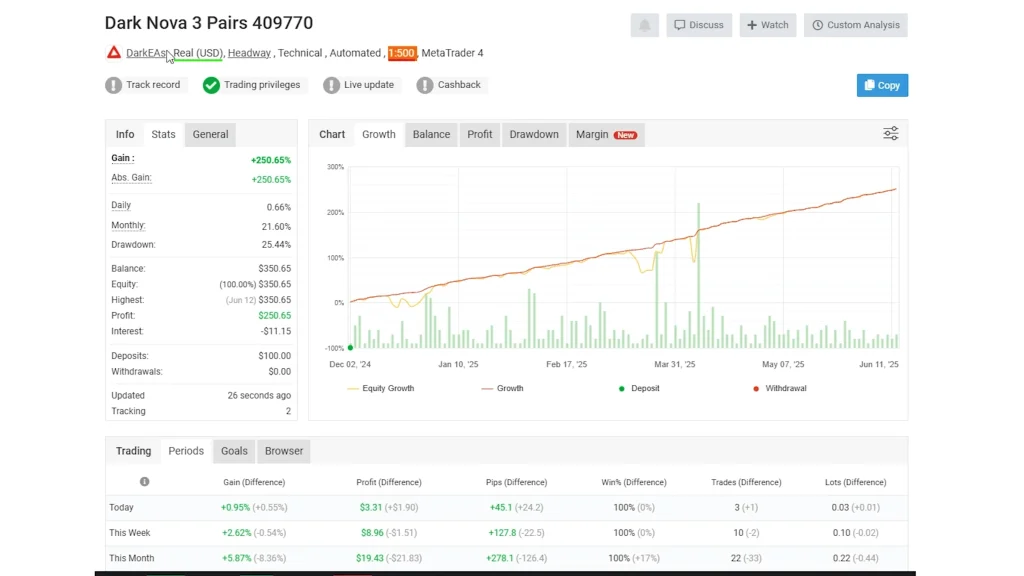1024x576 pixels.
Task: Toggle Deposit markers in legend
Action: coord(639,388)
